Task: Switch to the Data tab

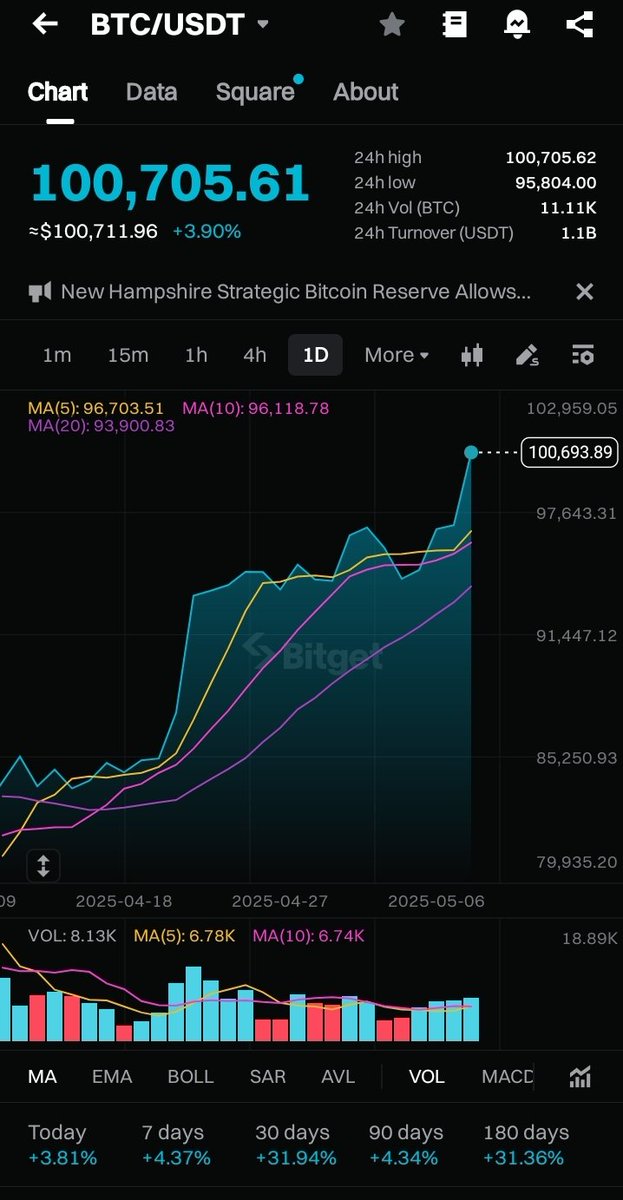Action: (x=152, y=92)
